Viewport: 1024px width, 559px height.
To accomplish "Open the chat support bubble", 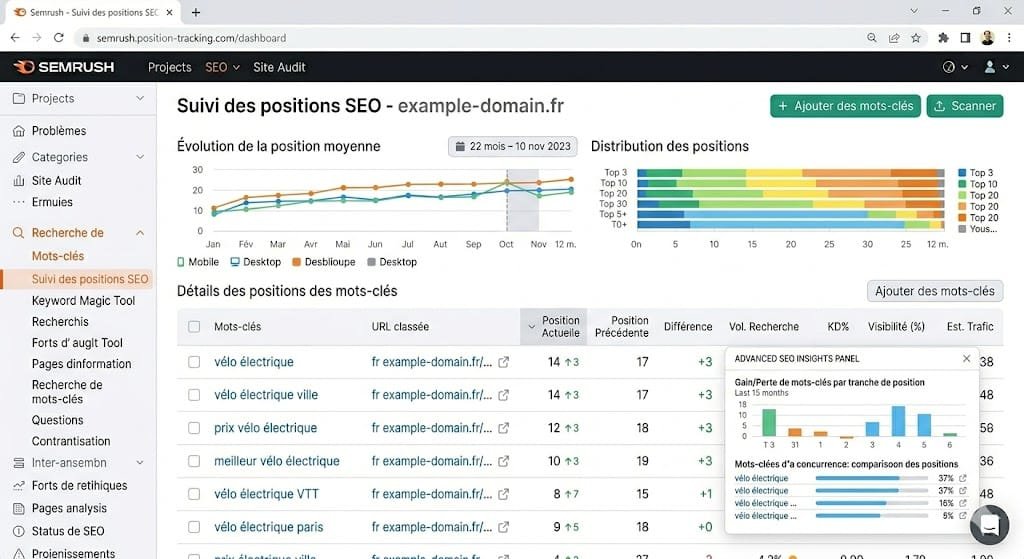I will tap(989, 524).
